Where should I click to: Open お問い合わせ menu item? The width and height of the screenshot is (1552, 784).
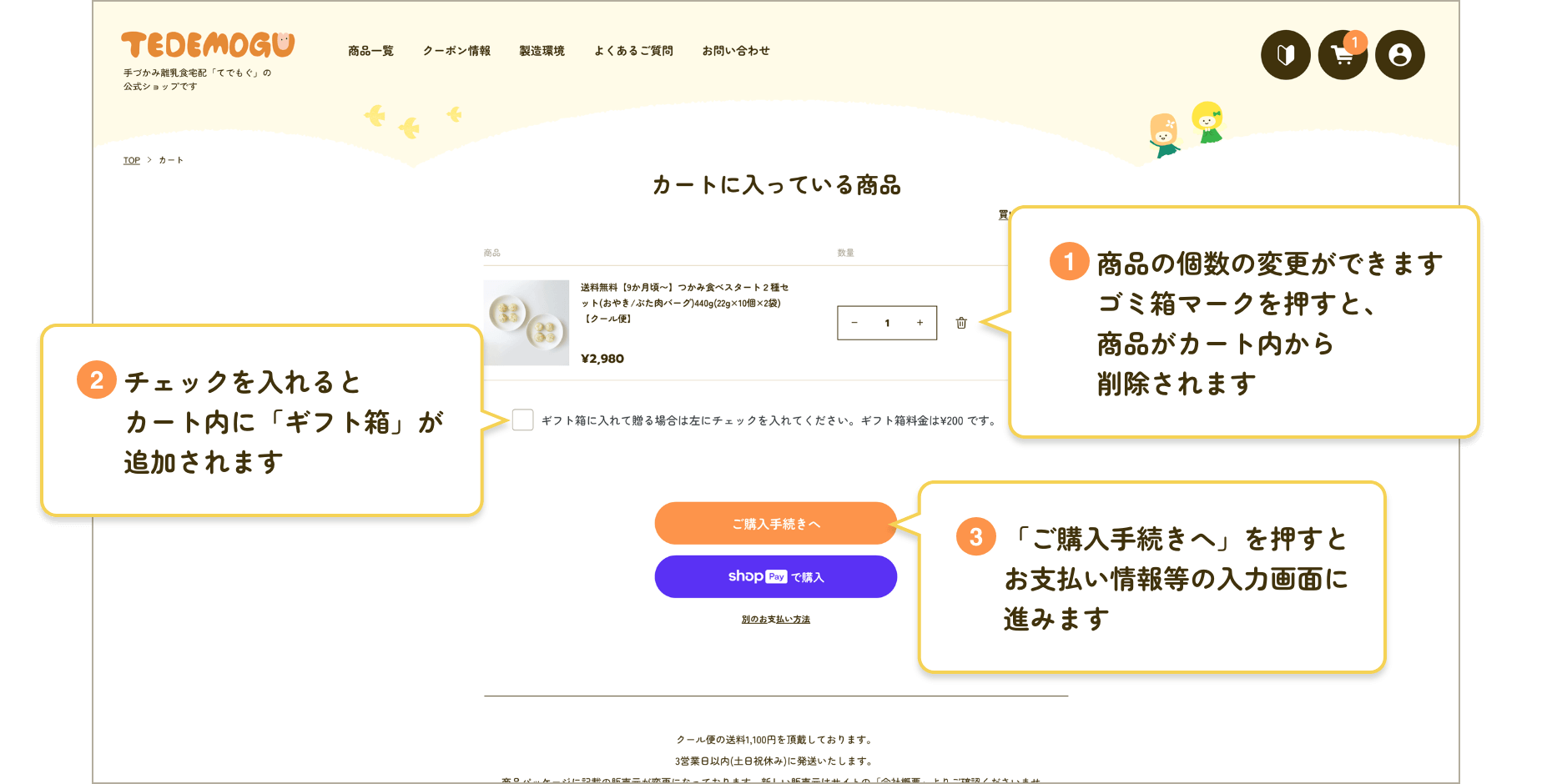click(736, 51)
